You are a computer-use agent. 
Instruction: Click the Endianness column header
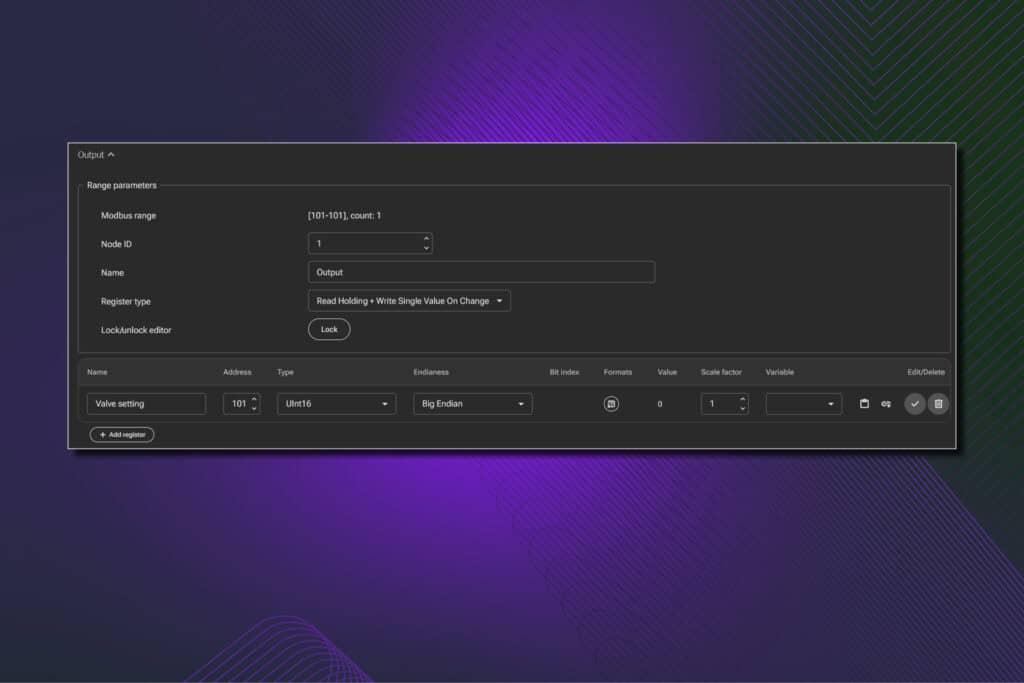(x=431, y=372)
